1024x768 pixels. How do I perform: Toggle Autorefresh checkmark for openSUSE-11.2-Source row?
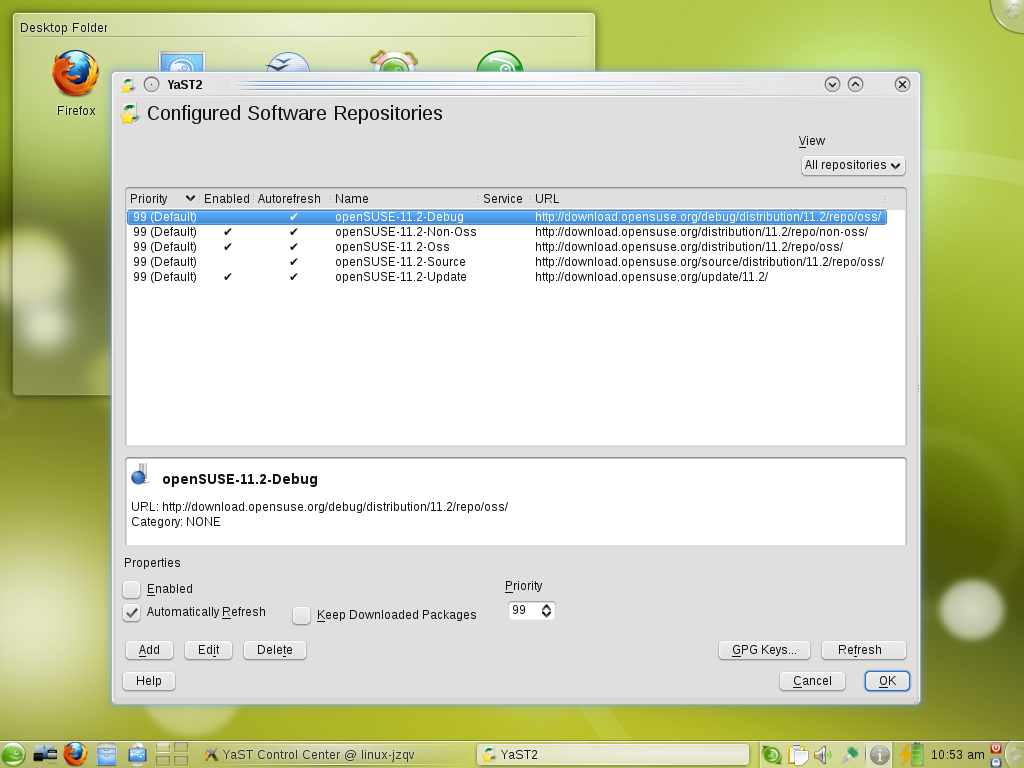(294, 262)
